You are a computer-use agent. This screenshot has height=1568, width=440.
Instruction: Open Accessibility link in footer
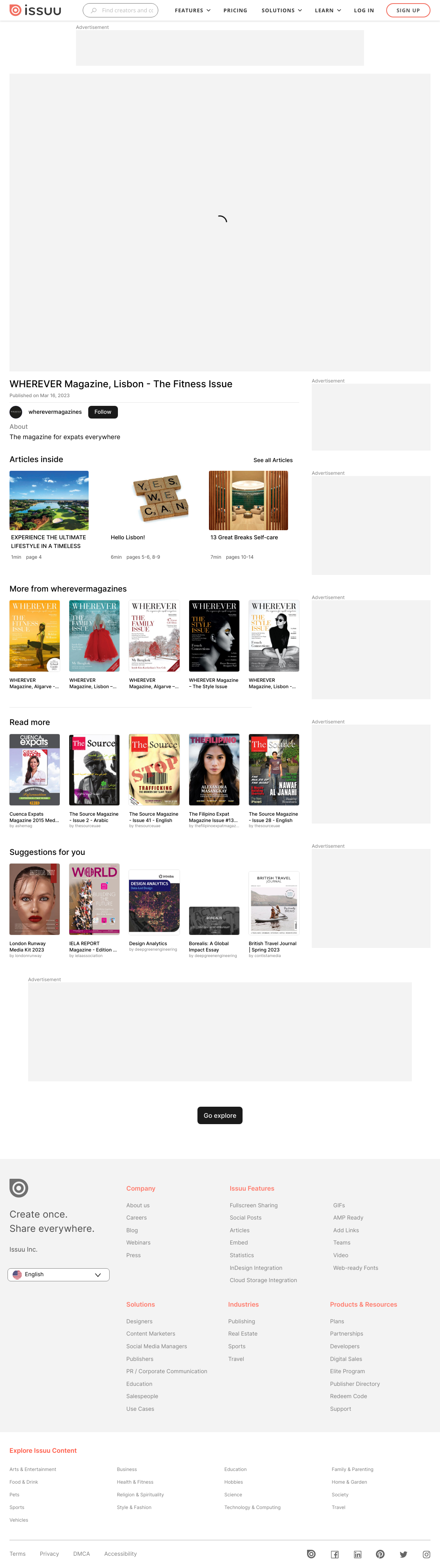[121, 1553]
